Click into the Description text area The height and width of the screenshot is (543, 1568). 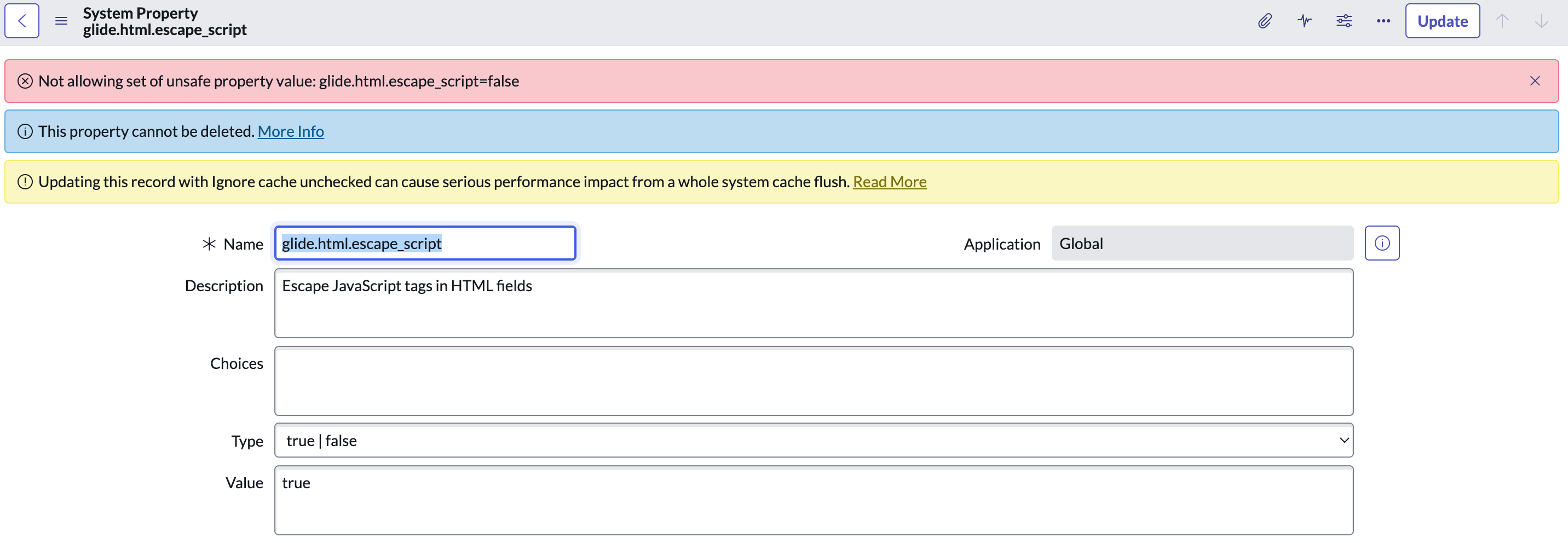point(813,303)
